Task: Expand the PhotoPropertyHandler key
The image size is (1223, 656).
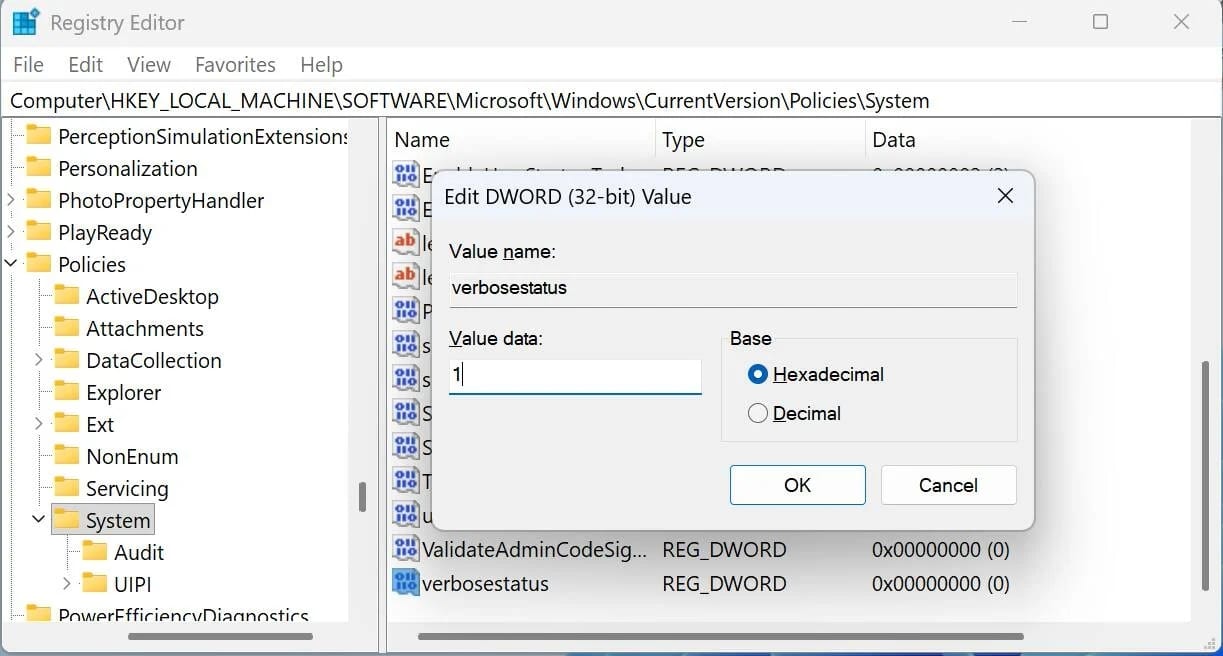Action: (11, 200)
